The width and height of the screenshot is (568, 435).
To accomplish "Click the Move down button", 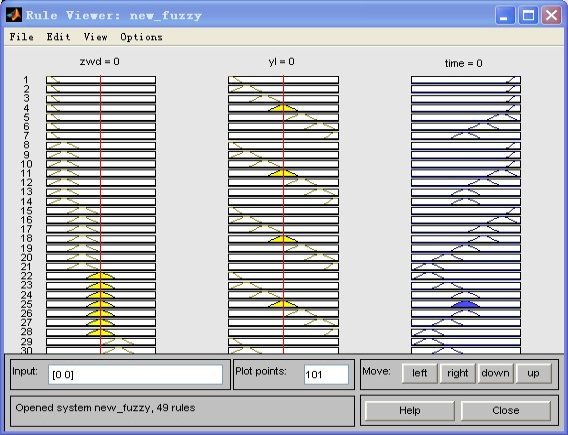I will pos(495,373).
